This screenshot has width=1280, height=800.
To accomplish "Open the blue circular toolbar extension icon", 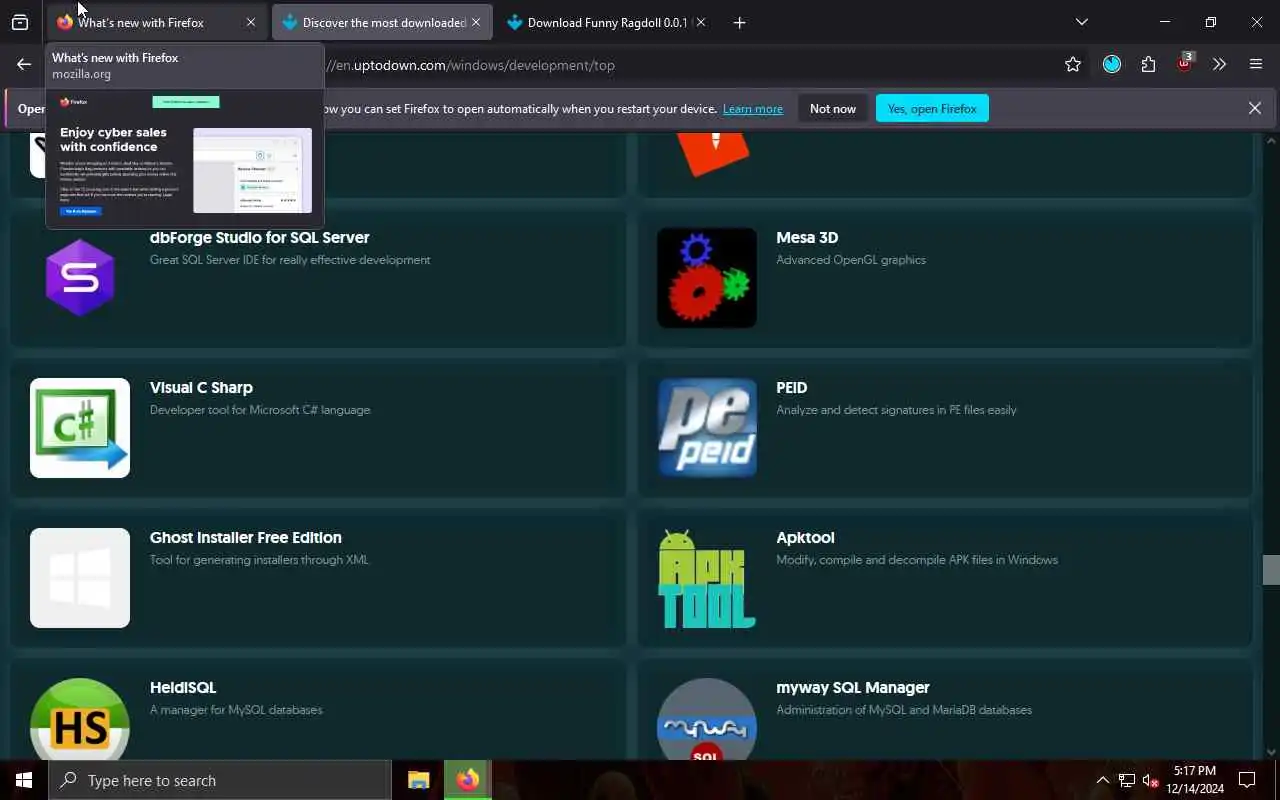I will click(x=1112, y=65).
